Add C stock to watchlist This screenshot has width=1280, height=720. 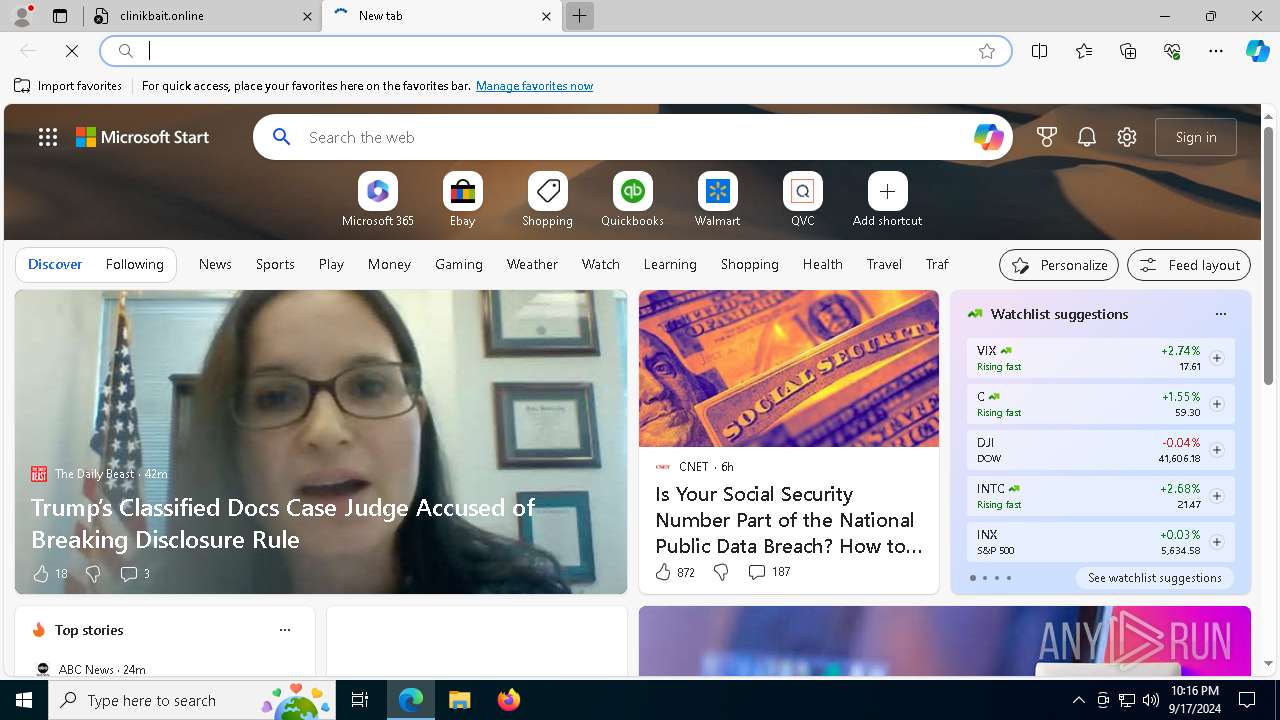pyautogui.click(x=1217, y=404)
